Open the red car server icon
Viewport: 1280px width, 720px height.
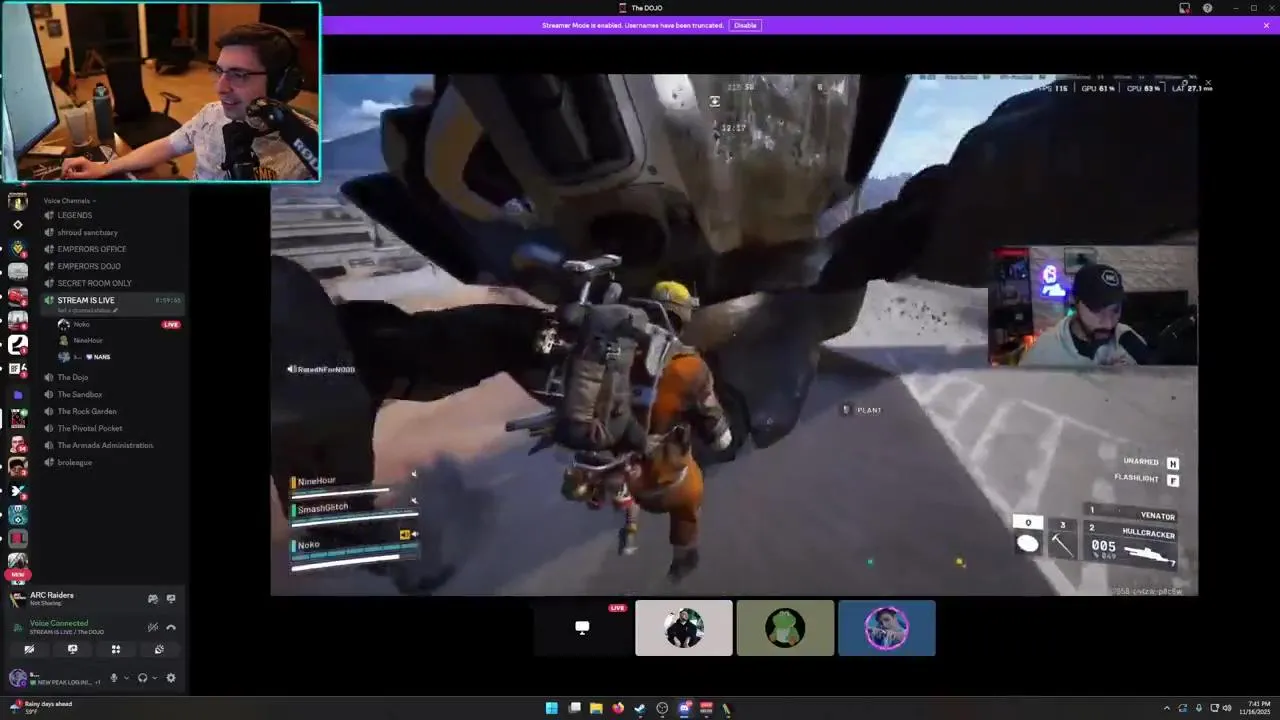click(17, 296)
